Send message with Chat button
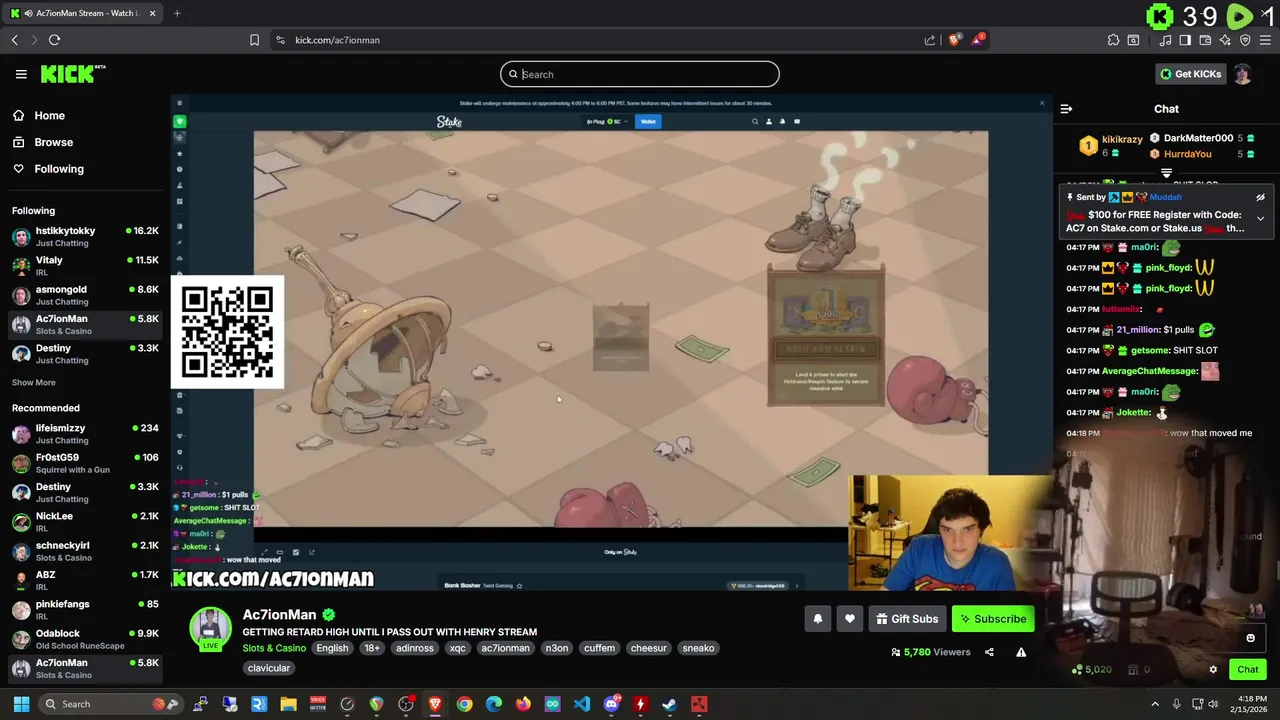1280x720 pixels. pos(1248,670)
